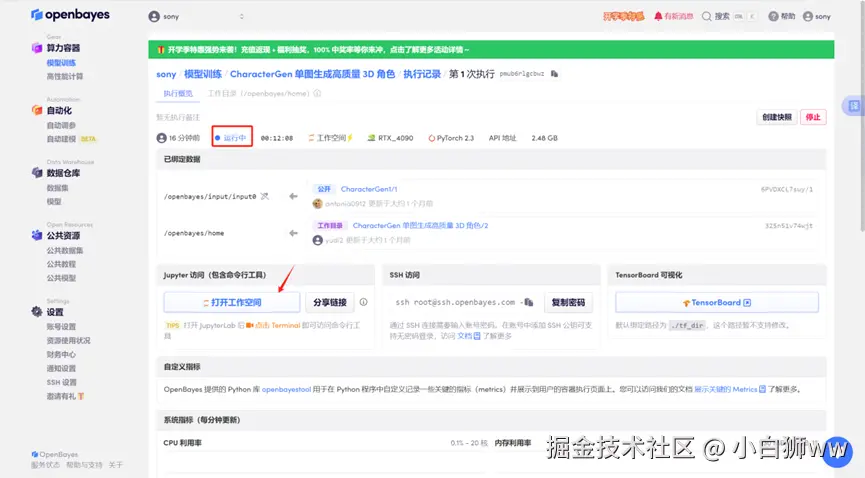
Task: Open 账号设置 in the sidebar
Action: pyautogui.click(x=61, y=327)
